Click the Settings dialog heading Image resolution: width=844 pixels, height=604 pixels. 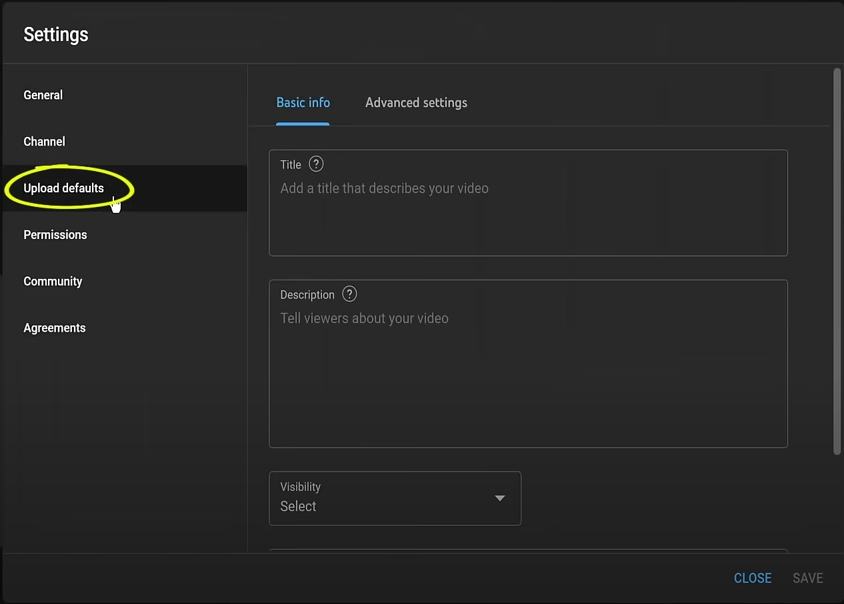pyautogui.click(x=56, y=34)
